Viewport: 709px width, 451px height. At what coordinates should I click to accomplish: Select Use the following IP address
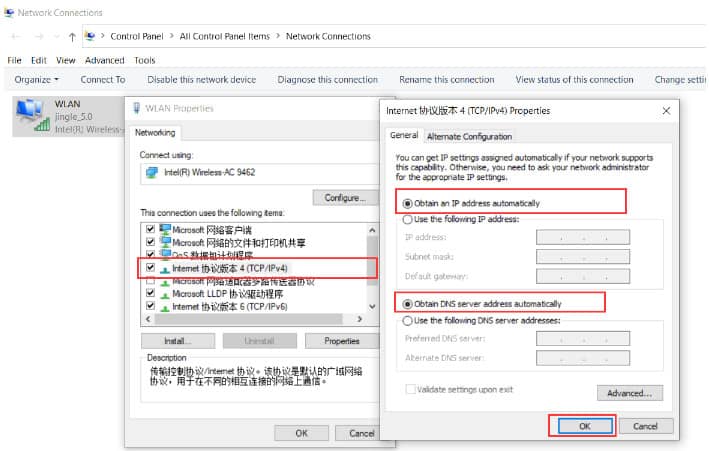(407, 219)
